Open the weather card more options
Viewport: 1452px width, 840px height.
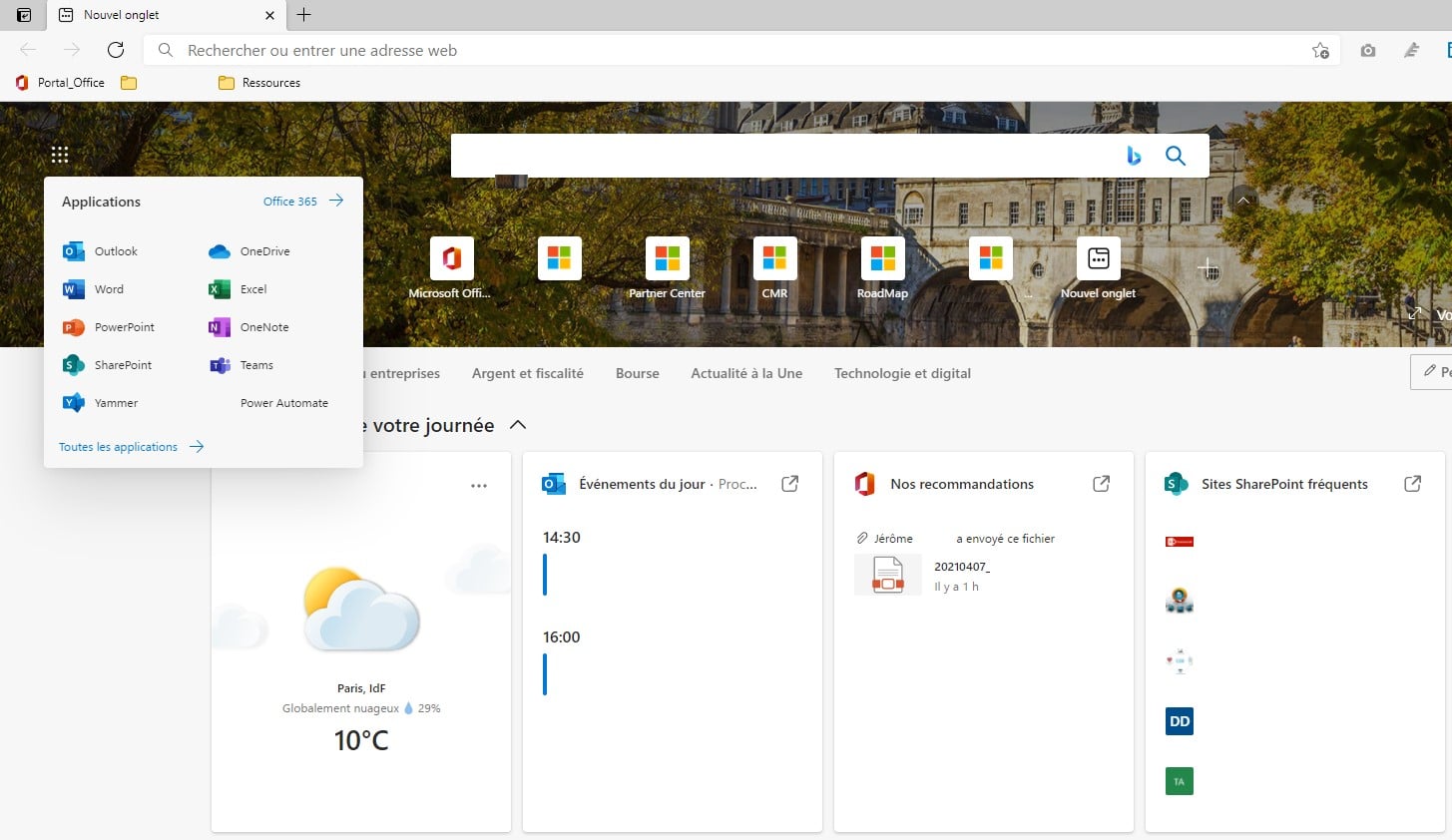tap(479, 486)
